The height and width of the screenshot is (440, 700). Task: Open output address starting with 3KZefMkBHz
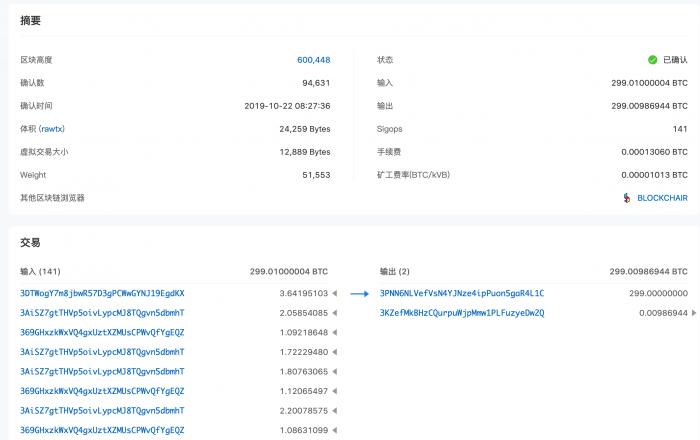(x=461, y=313)
